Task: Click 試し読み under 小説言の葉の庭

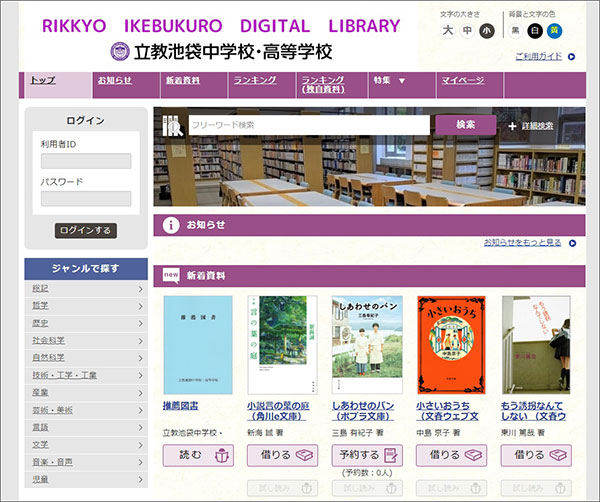Action: [x=282, y=488]
